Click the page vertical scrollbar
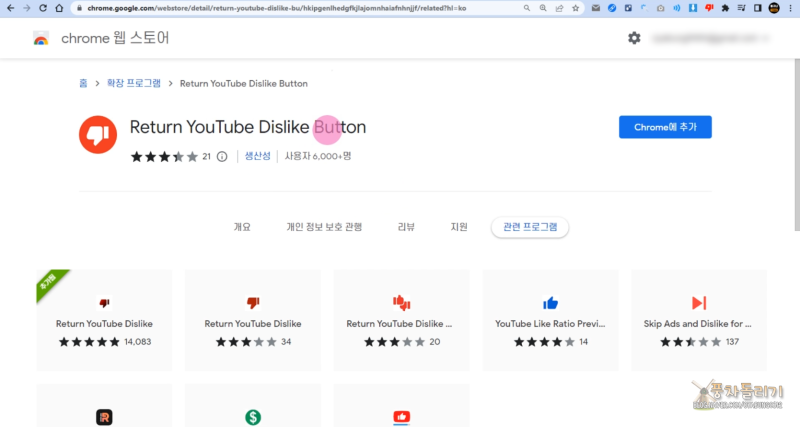The height and width of the screenshot is (427, 800). 797,145
